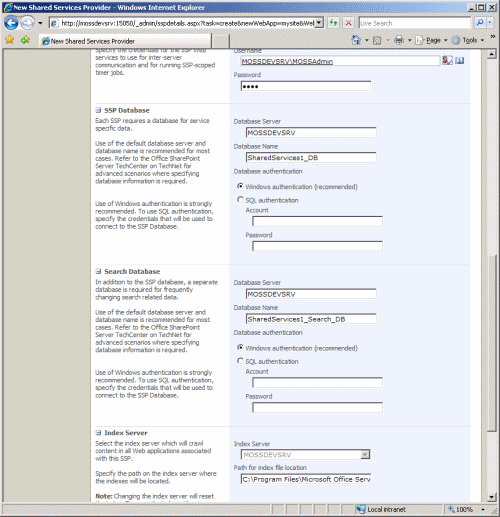Screen dimensions: 500x517
Task: Select Windows authentication for SSP Database
Action: coord(240,186)
